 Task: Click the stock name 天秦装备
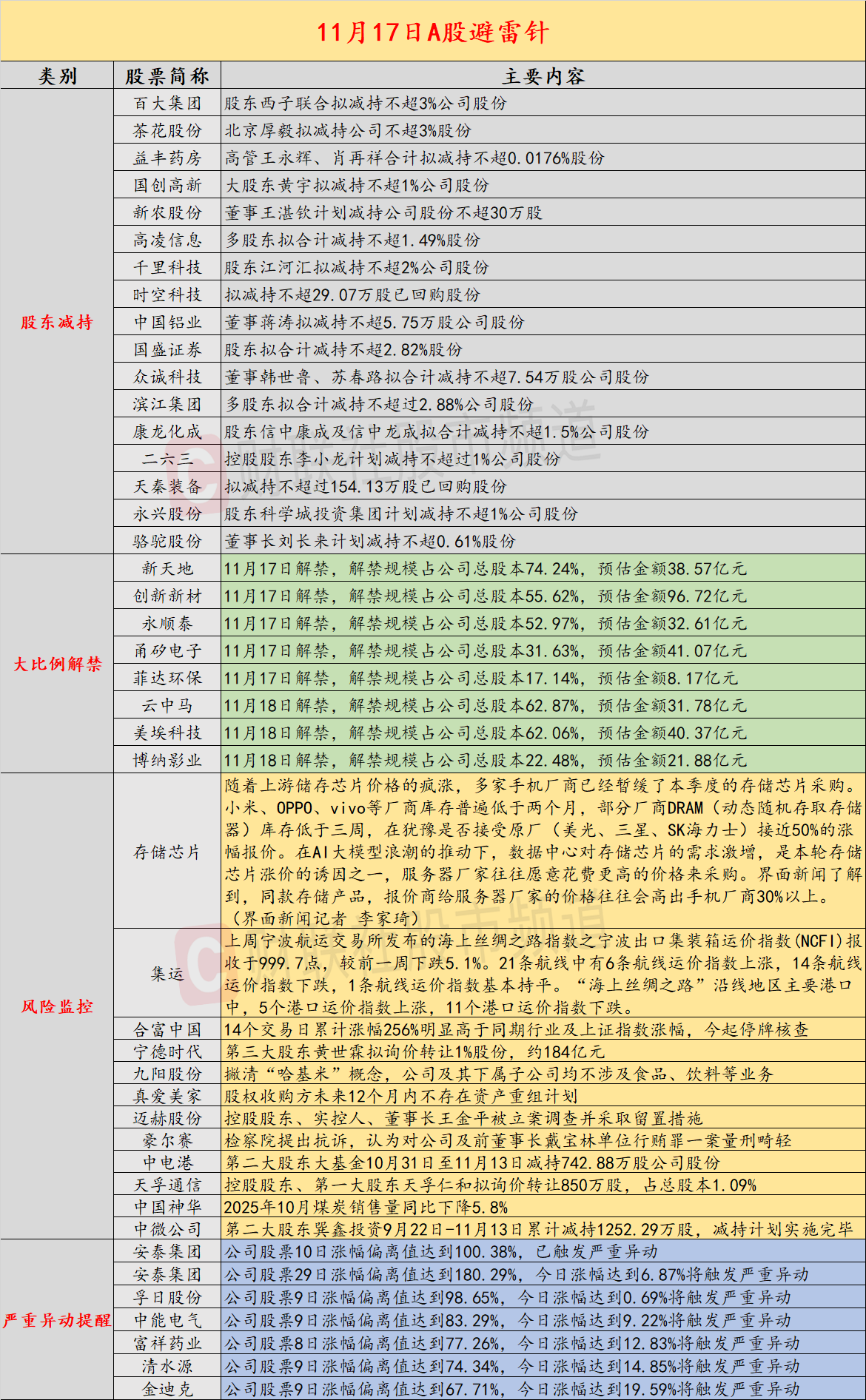point(167,487)
